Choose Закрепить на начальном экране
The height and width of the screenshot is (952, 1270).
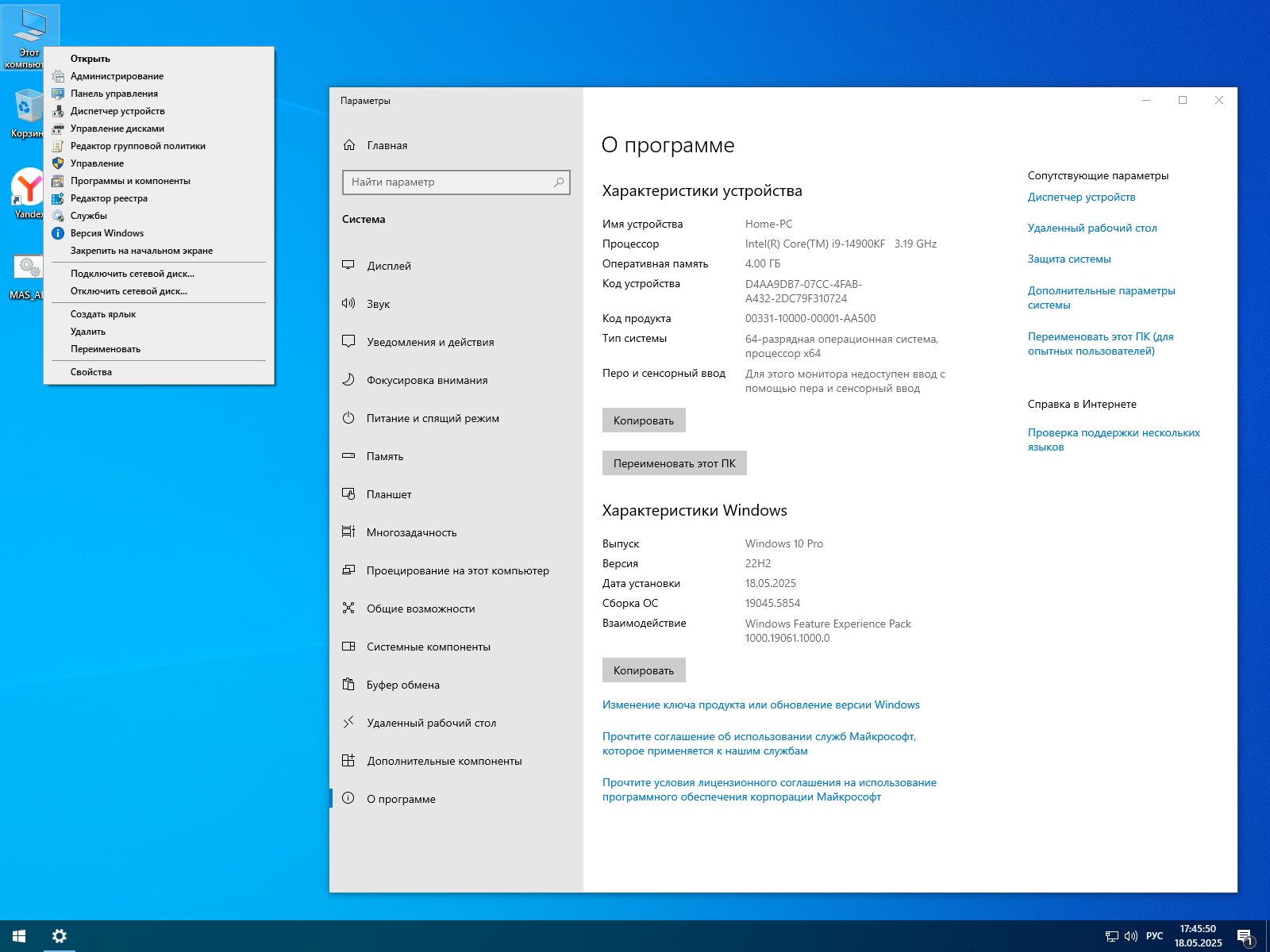pyautogui.click(x=159, y=251)
